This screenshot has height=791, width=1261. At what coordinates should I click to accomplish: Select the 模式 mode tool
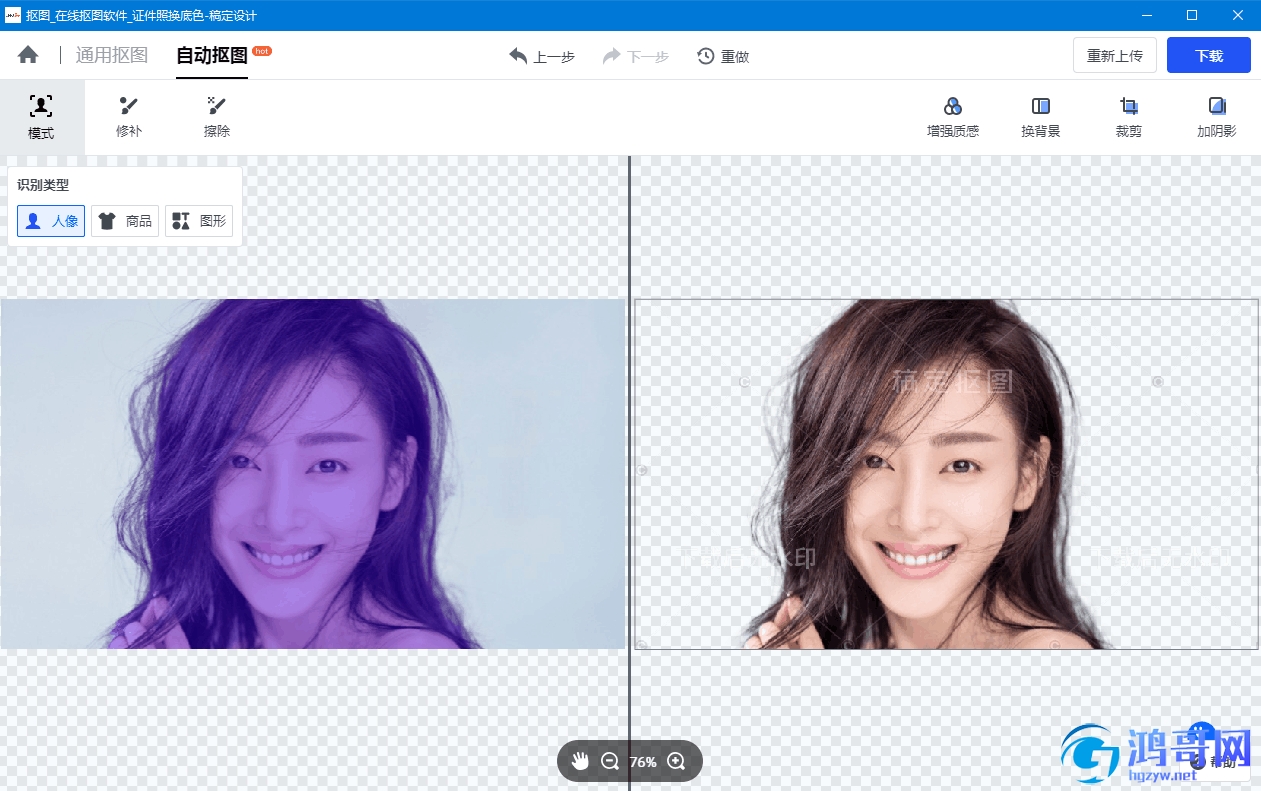pos(41,117)
